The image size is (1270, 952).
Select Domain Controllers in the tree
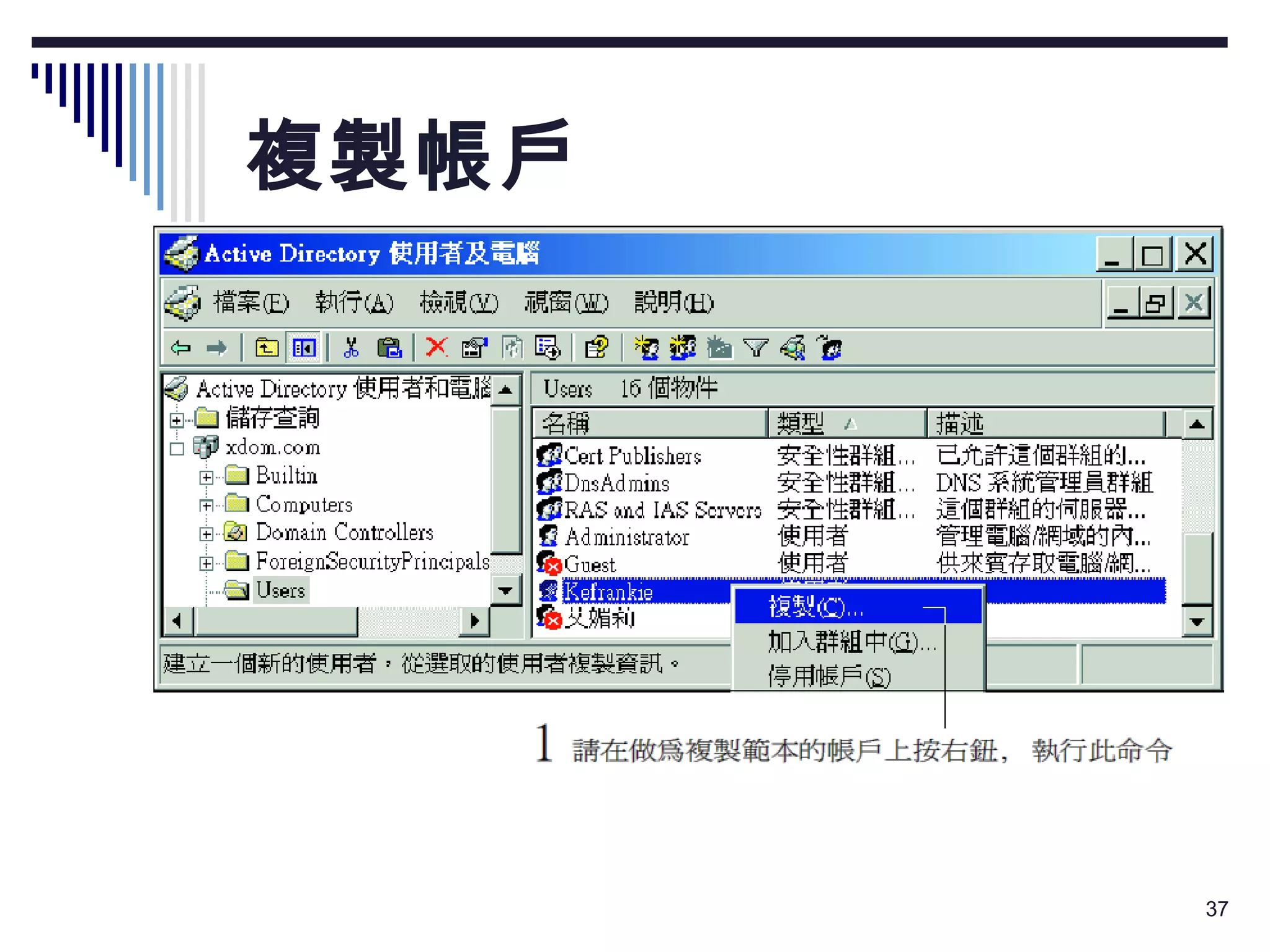(344, 532)
